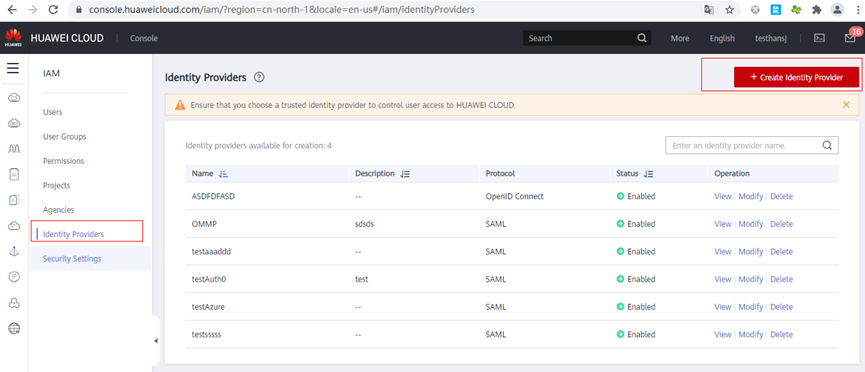This screenshot has height=372, width=865.
Task: Dismiss the orange warning banner
Action: click(846, 104)
